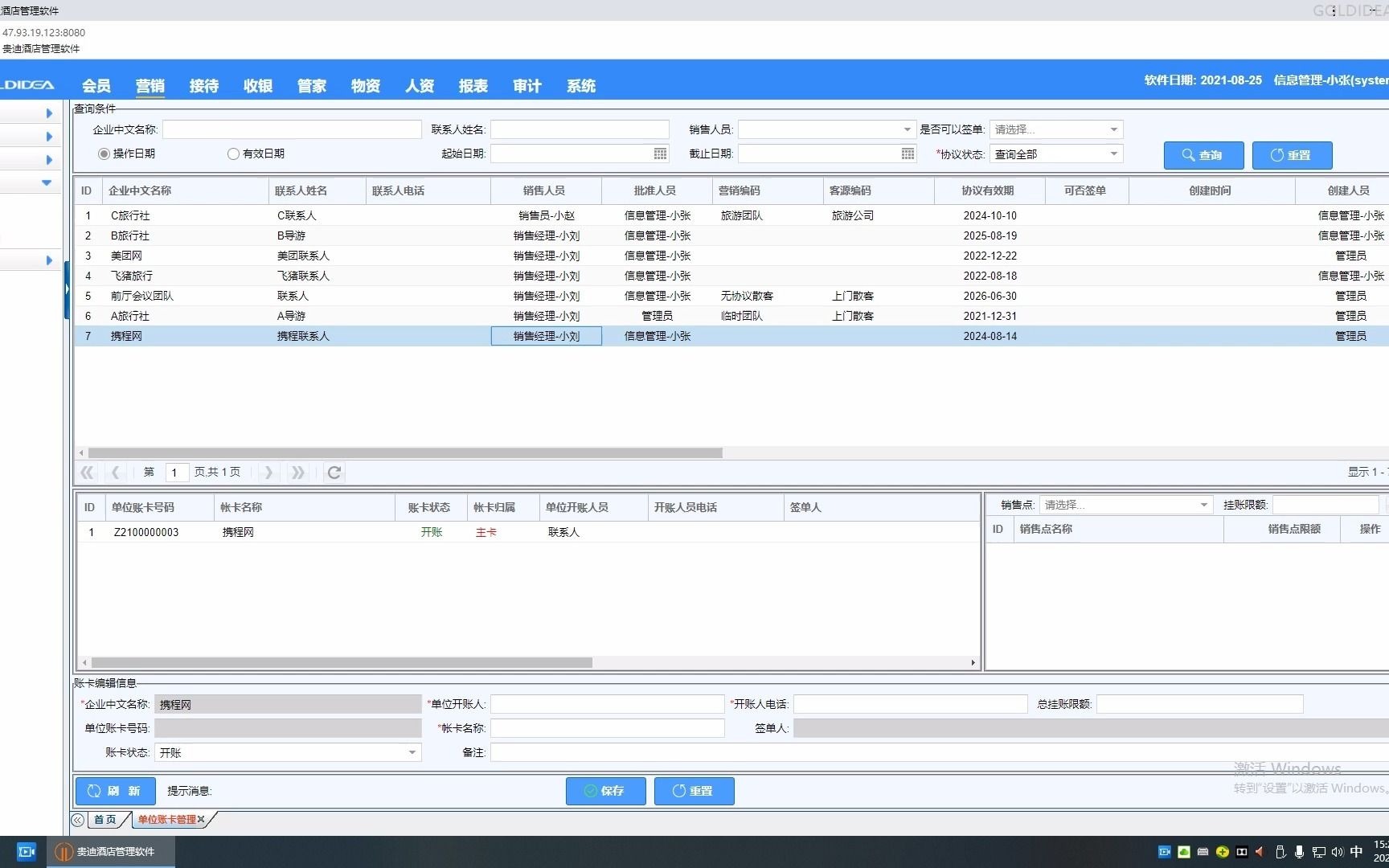Open the 收银 menu
Viewport: 1389px width, 868px height.
coord(258,86)
